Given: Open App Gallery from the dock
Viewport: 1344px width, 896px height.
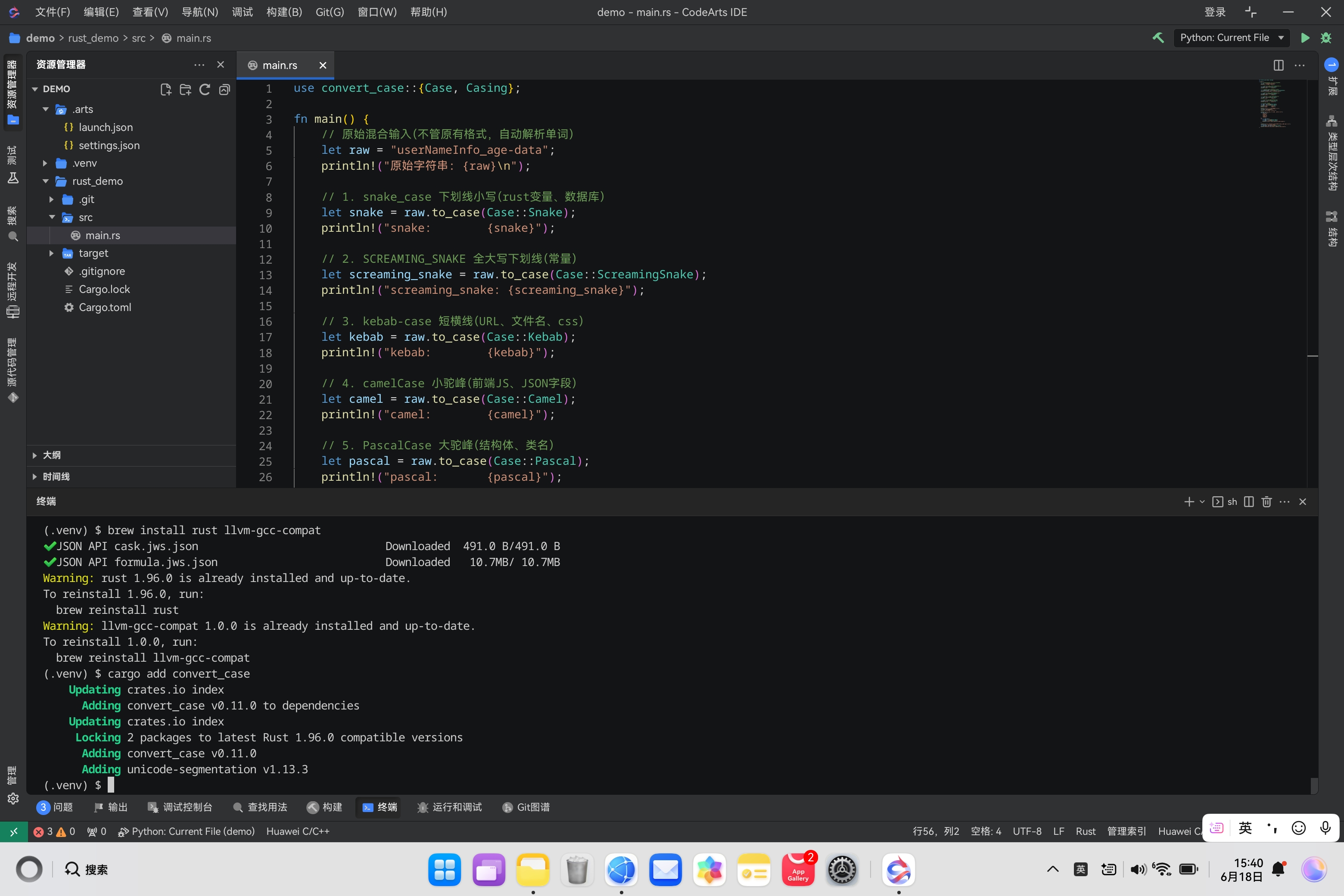Looking at the screenshot, I should (x=798, y=870).
